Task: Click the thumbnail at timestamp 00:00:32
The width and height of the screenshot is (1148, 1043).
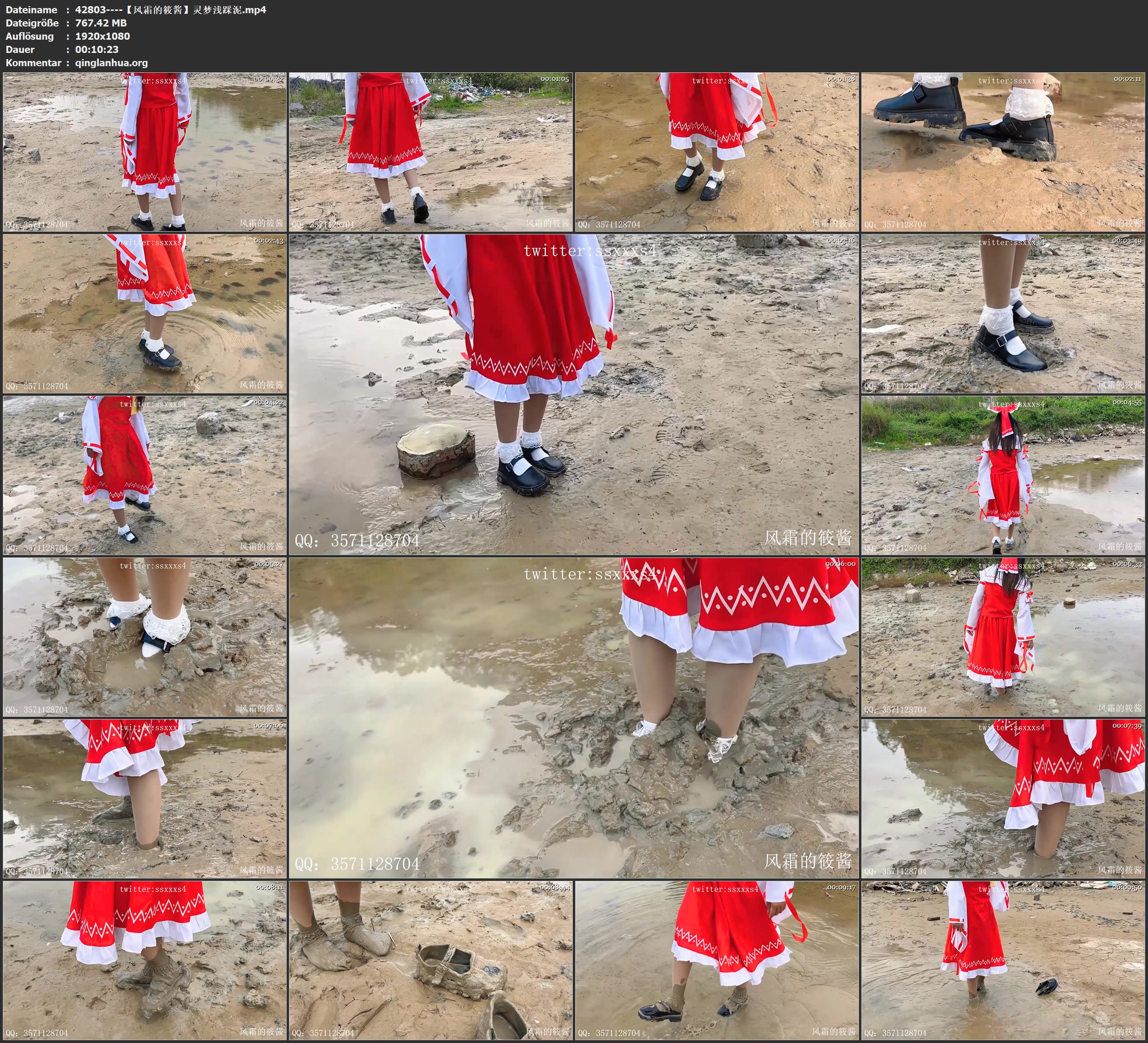Action: [x=145, y=152]
